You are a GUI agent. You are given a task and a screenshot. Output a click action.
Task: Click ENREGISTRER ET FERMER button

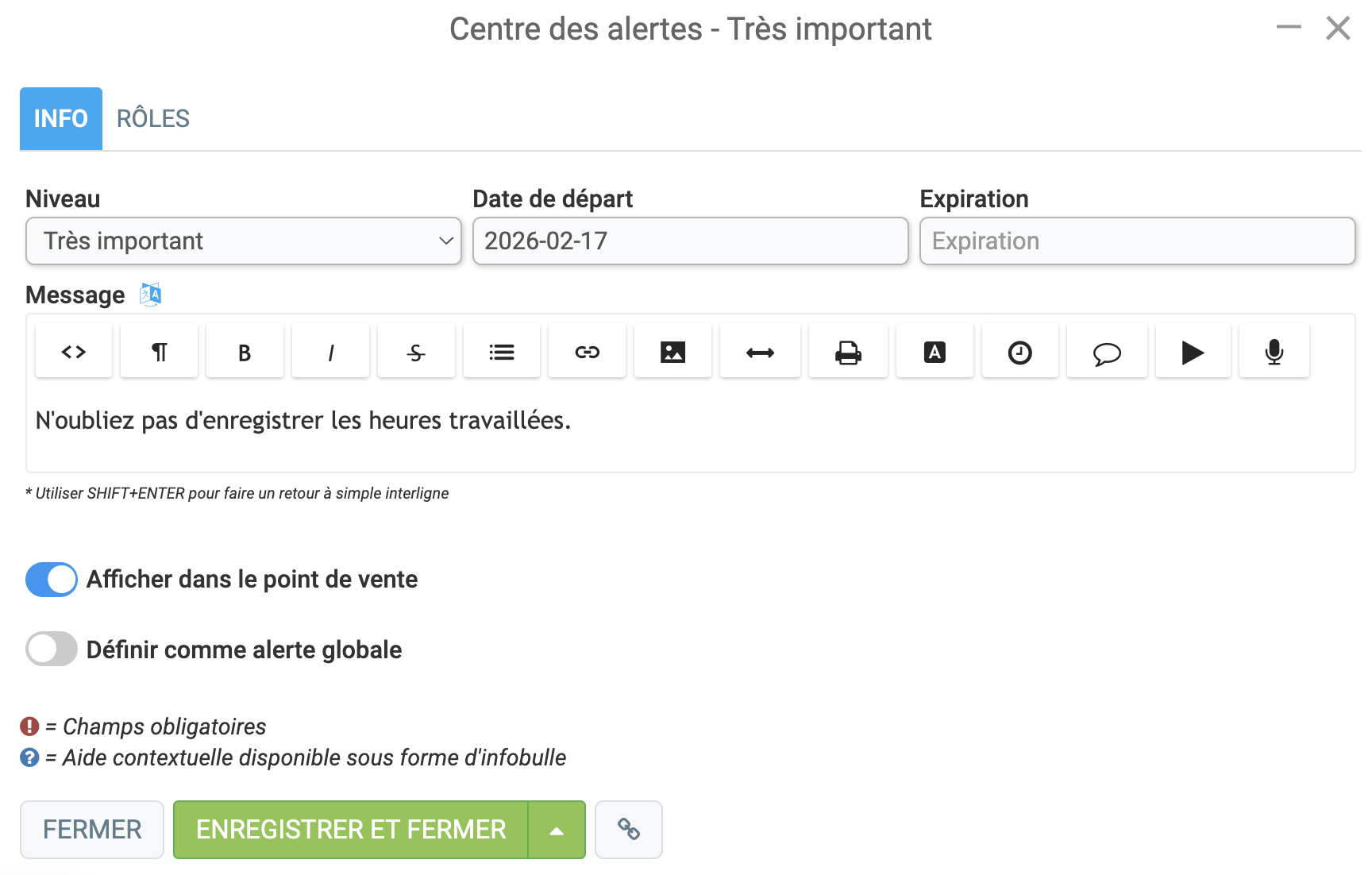click(351, 830)
